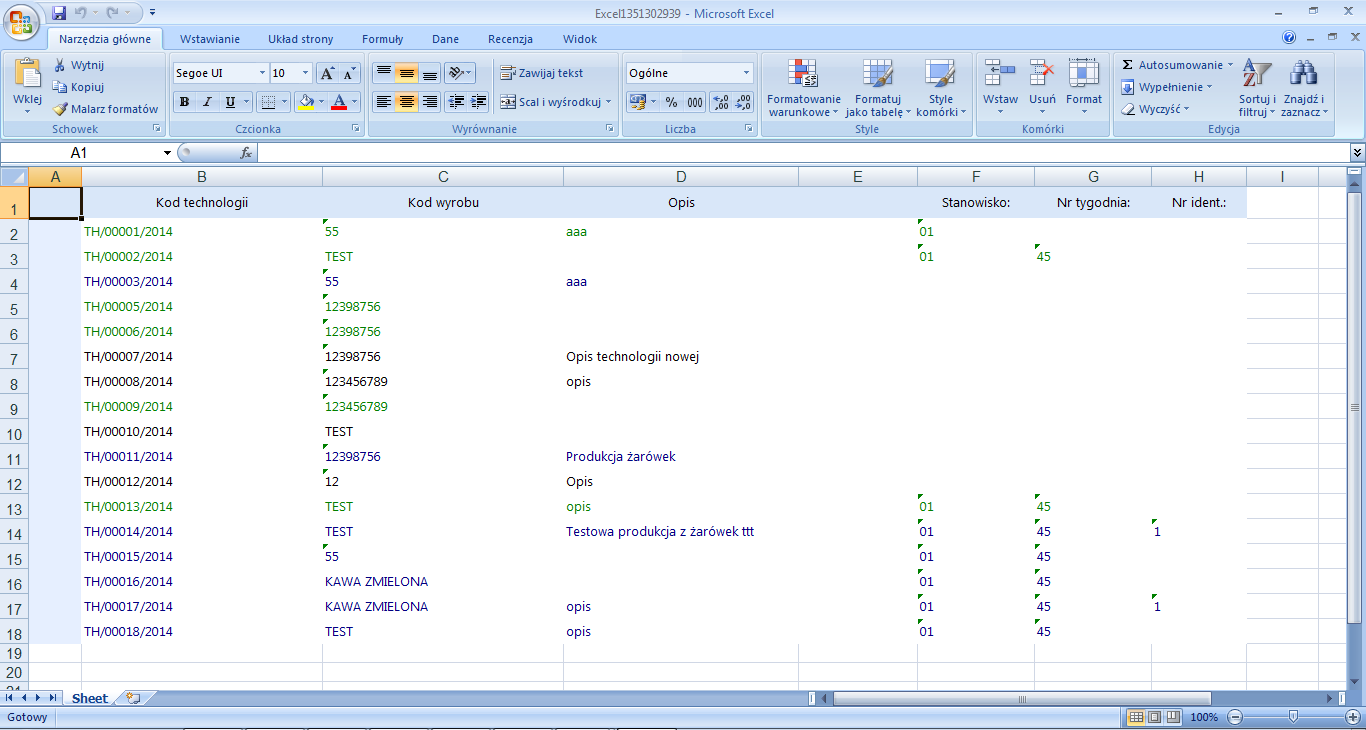
Task: Open Wypełnienie fill dropdown
Action: (x=1166, y=87)
